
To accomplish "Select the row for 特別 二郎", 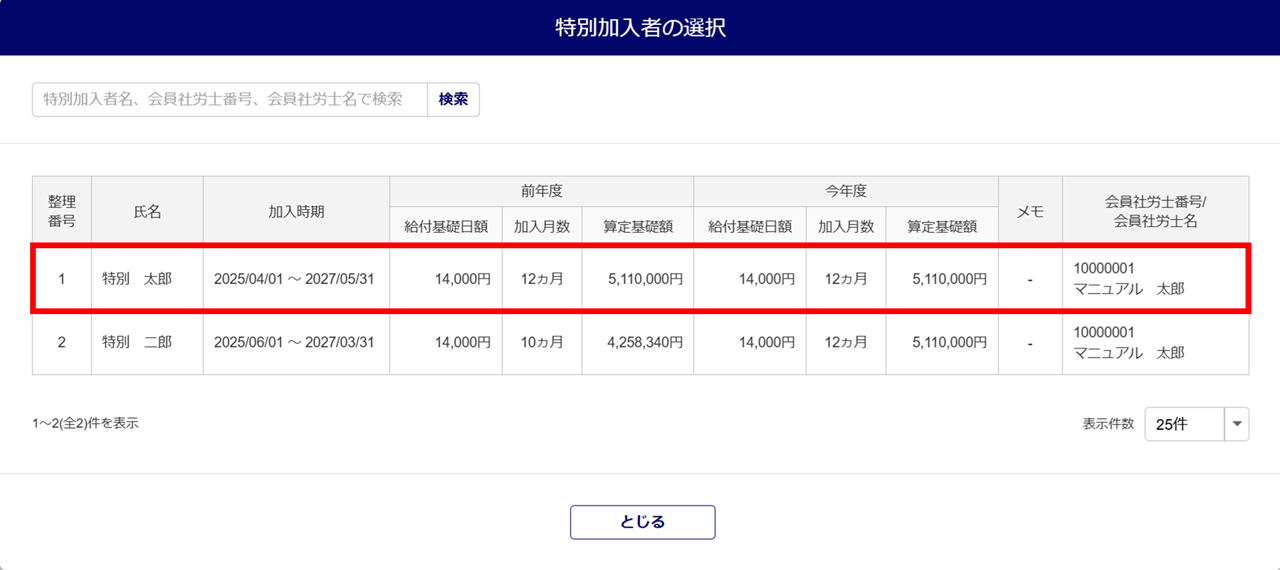I will (137, 342).
